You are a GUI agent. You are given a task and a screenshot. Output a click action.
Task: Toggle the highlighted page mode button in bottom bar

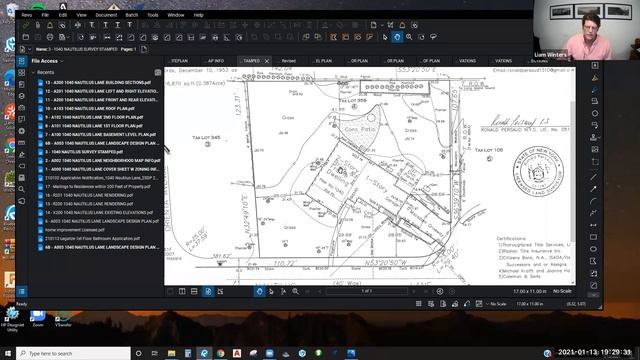[x=208, y=291]
